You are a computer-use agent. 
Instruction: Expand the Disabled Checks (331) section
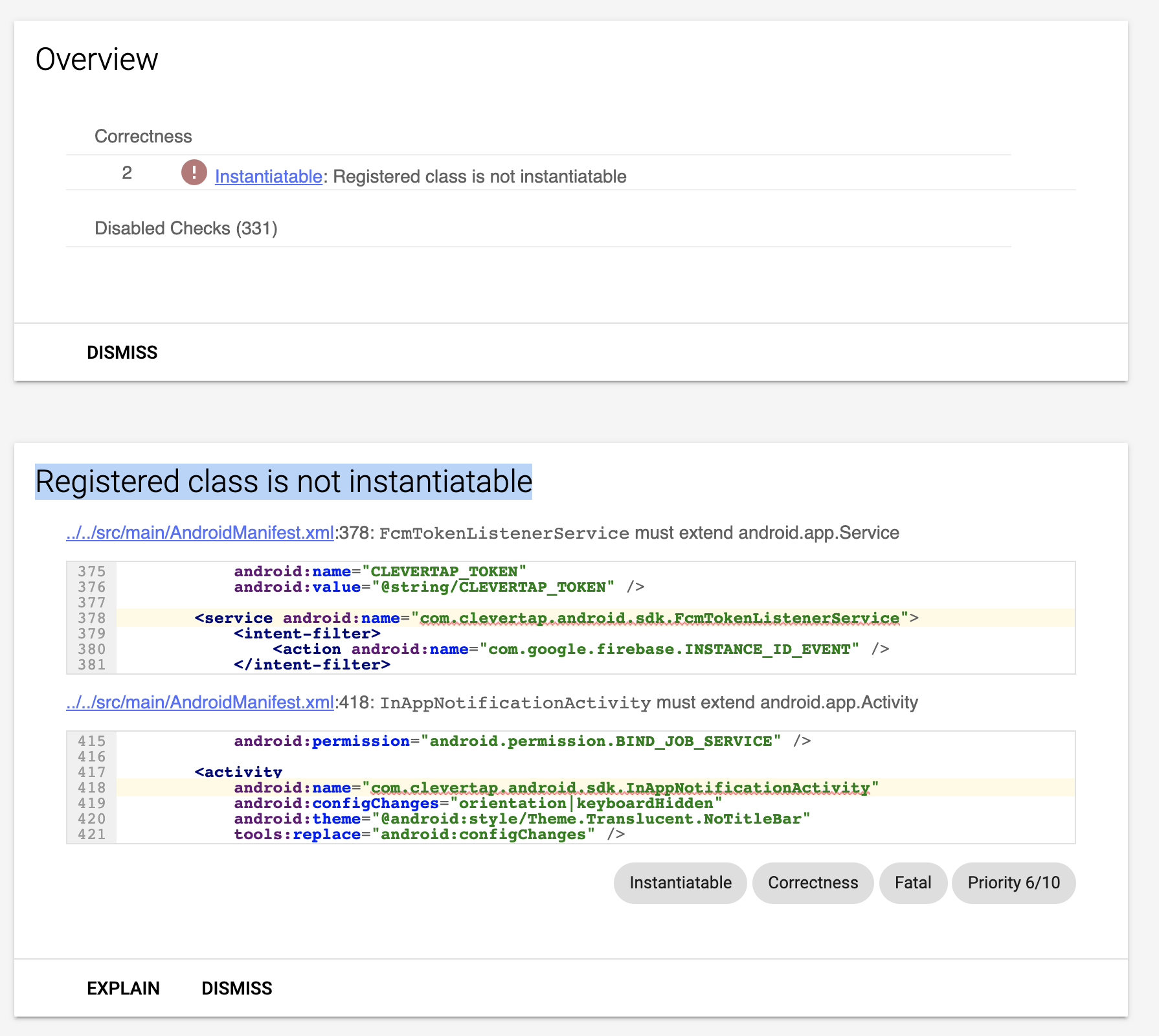click(186, 228)
